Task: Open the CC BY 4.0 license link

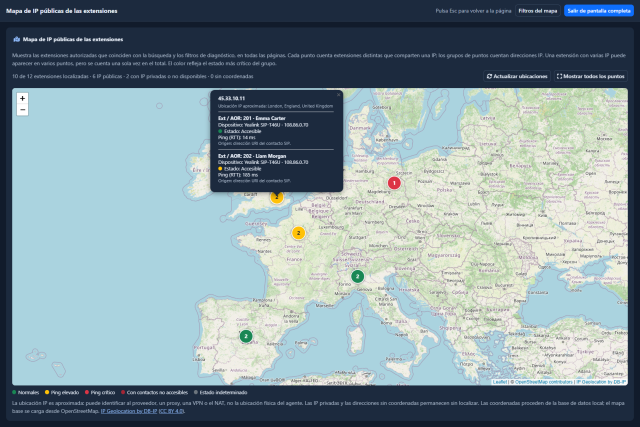Action: (x=171, y=411)
